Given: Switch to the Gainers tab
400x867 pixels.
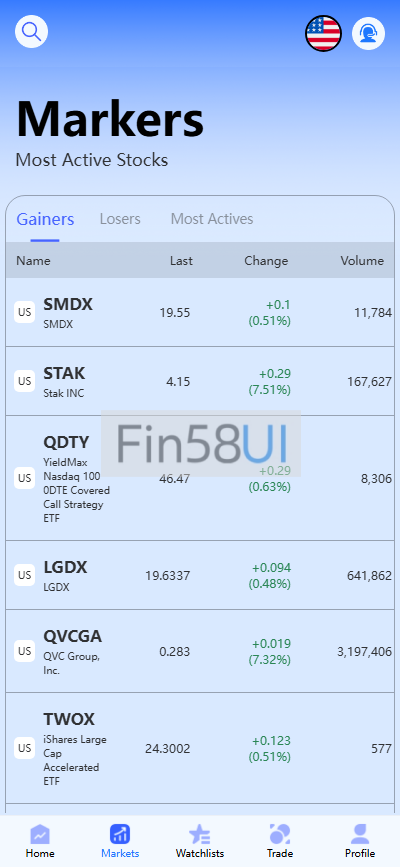Looking at the screenshot, I should coord(45,219).
